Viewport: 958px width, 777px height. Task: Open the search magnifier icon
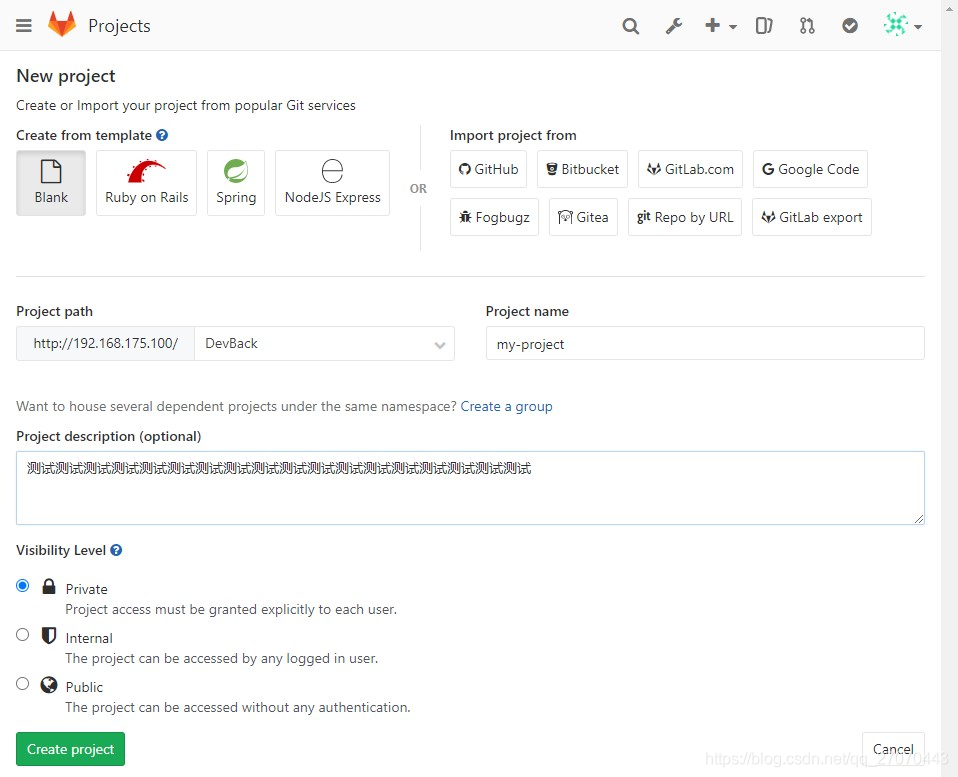[x=630, y=26]
